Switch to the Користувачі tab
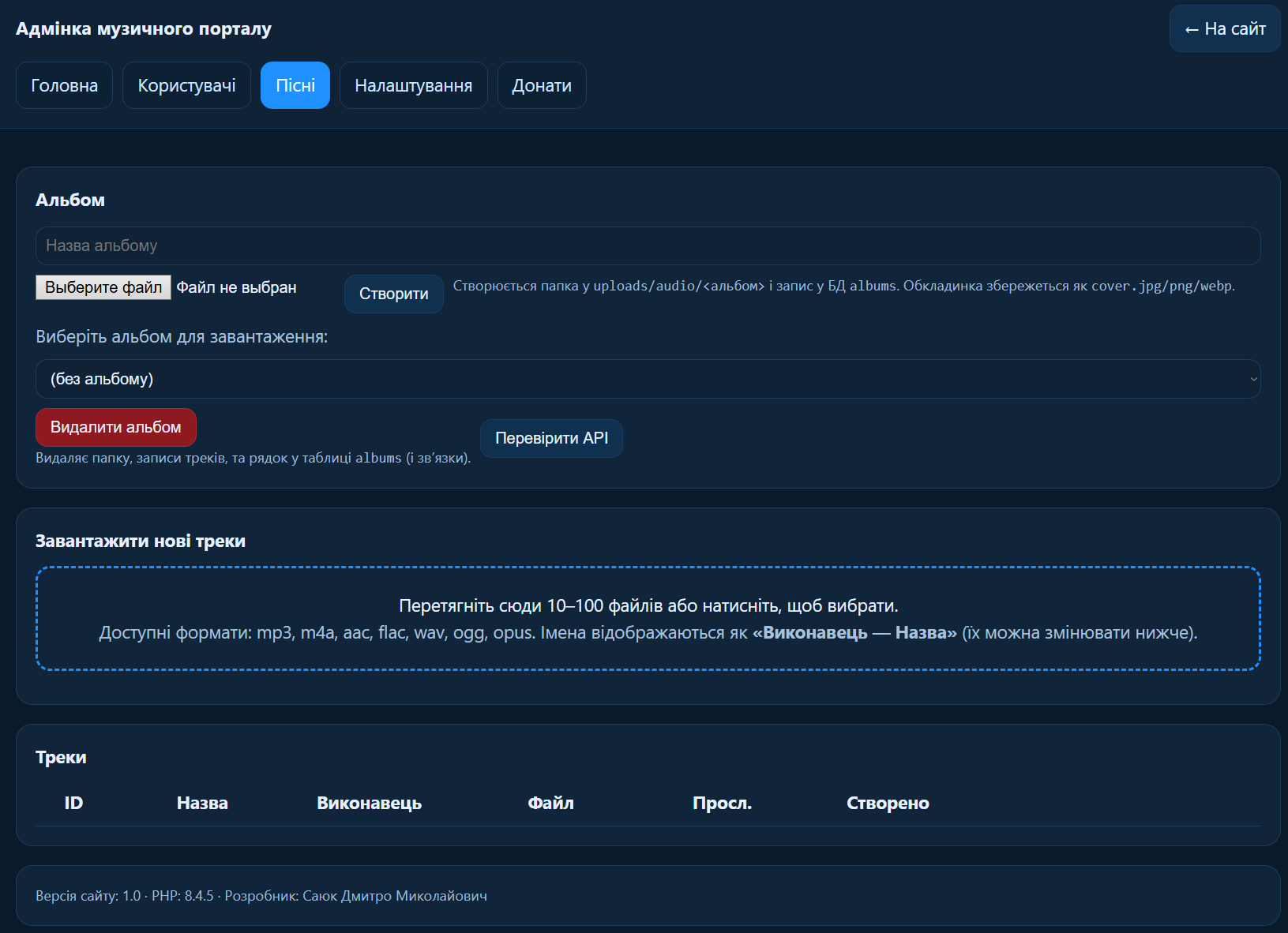Image resolution: width=1288 pixels, height=933 pixels. point(186,85)
